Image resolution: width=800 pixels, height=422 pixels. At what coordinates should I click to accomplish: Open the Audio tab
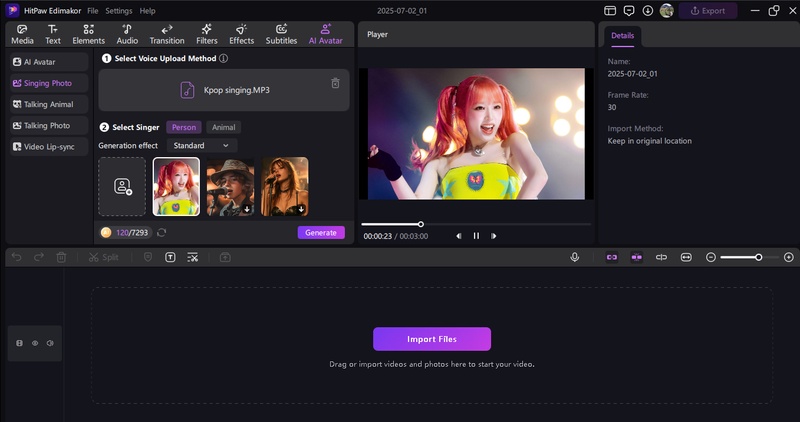[x=127, y=34]
